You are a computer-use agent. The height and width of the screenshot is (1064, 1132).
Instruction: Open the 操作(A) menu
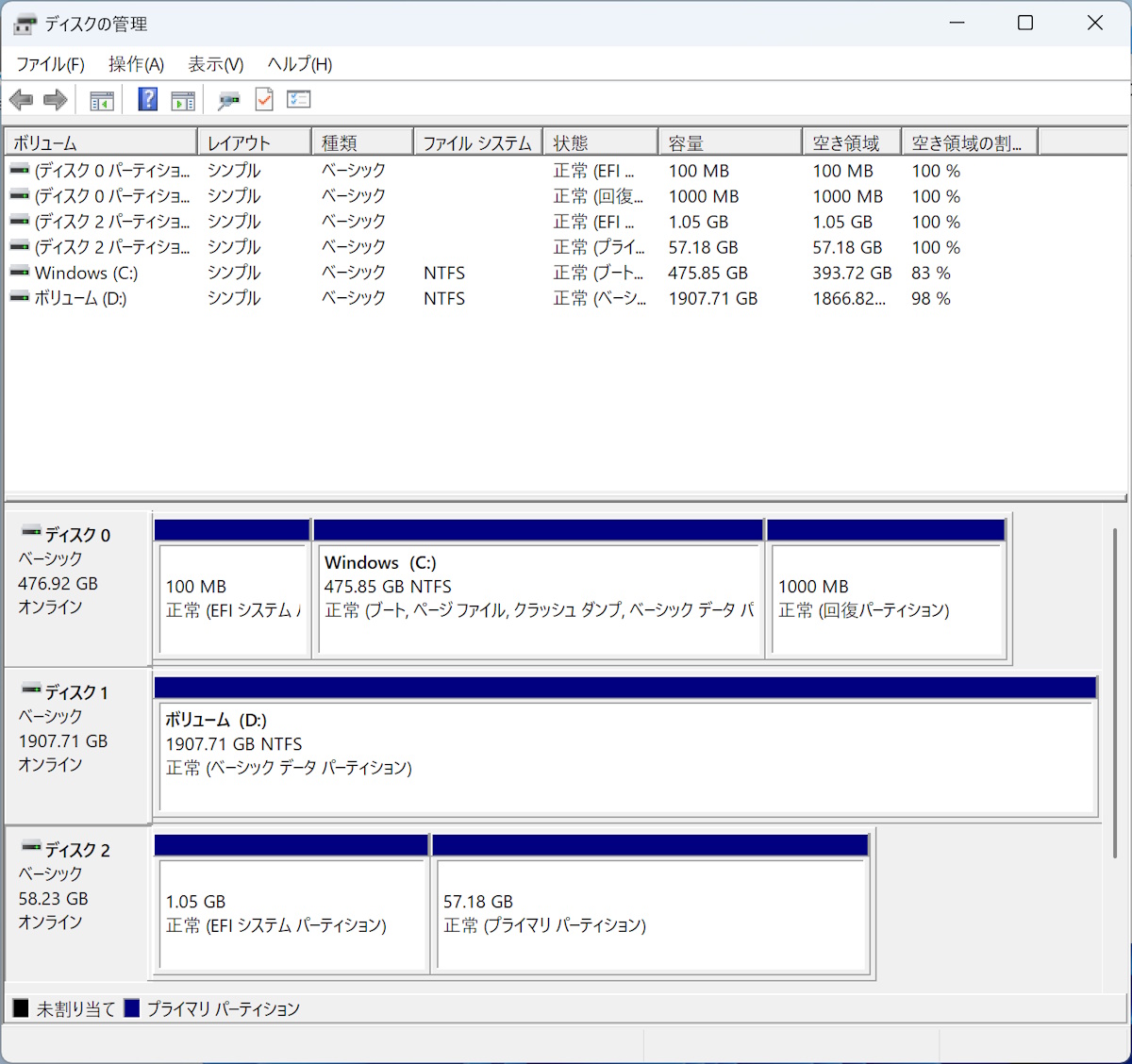pos(136,64)
